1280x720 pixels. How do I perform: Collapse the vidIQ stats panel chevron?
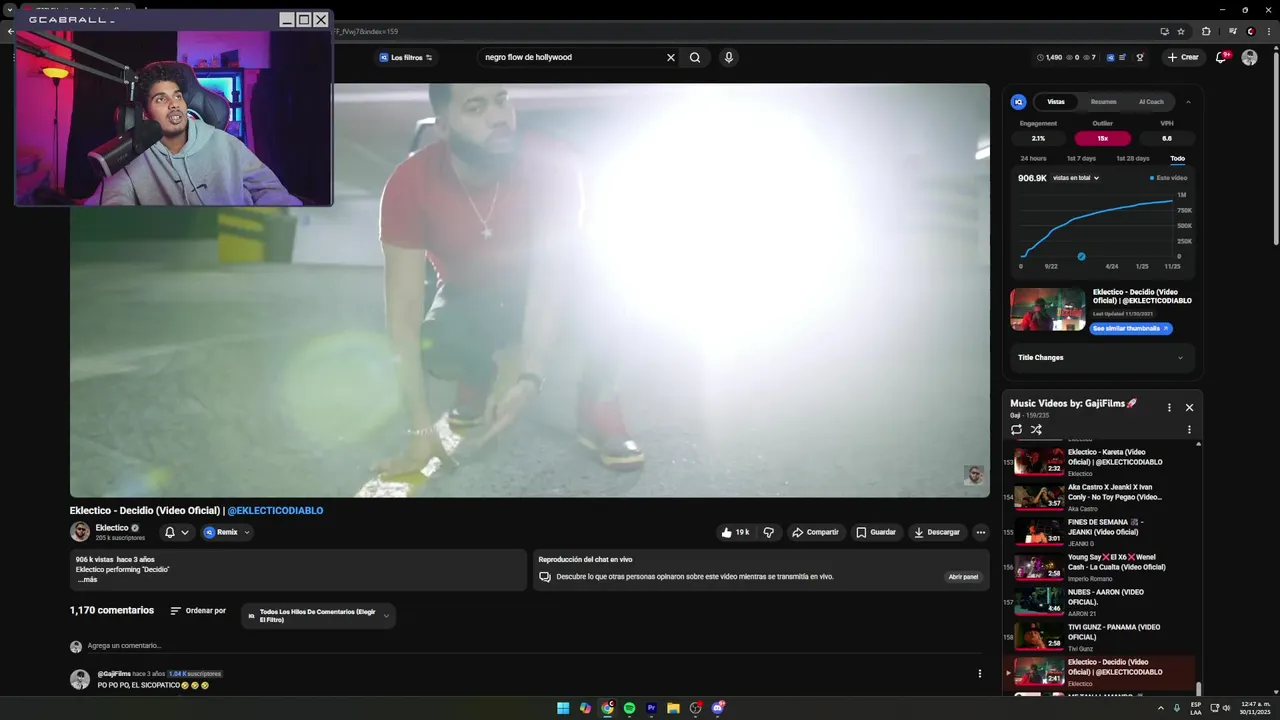tap(1188, 102)
